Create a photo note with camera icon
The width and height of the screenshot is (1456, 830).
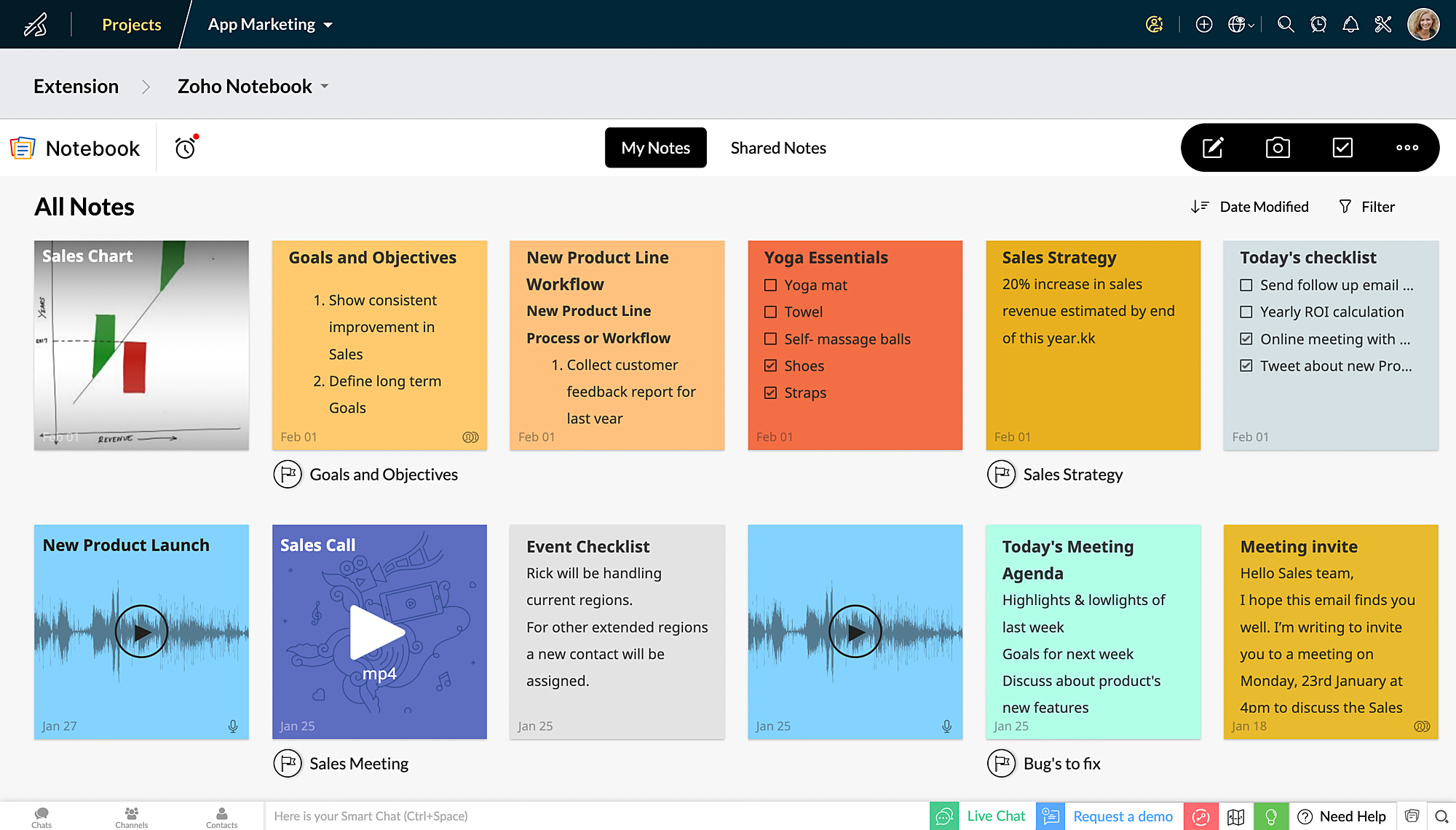pyautogui.click(x=1278, y=148)
